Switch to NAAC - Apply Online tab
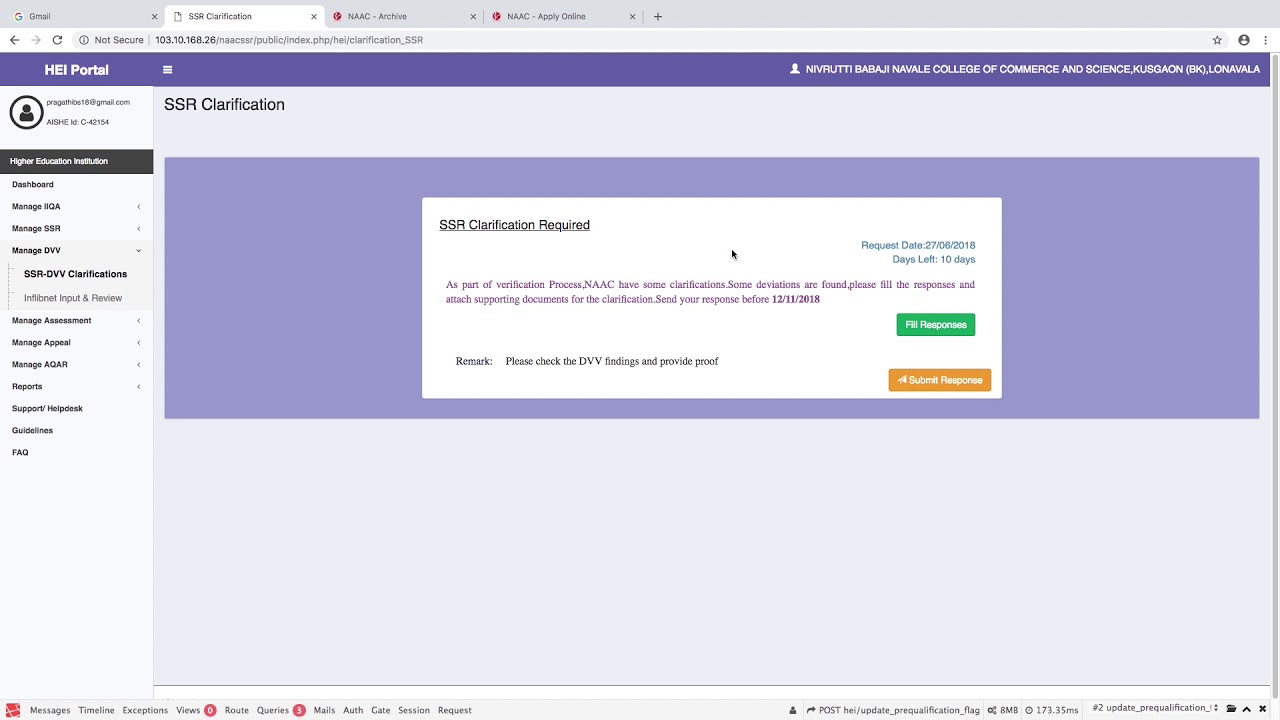This screenshot has width=1280, height=720. pos(563,16)
